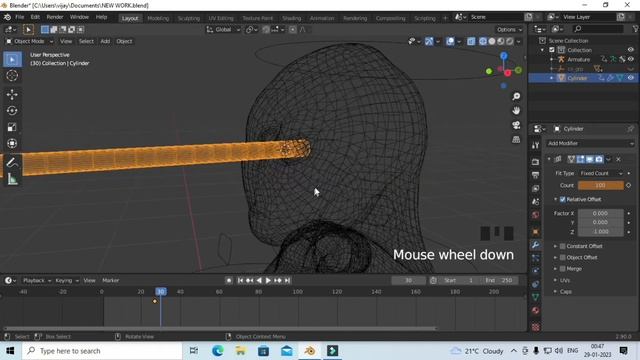Open Windows Start menu

10,351
